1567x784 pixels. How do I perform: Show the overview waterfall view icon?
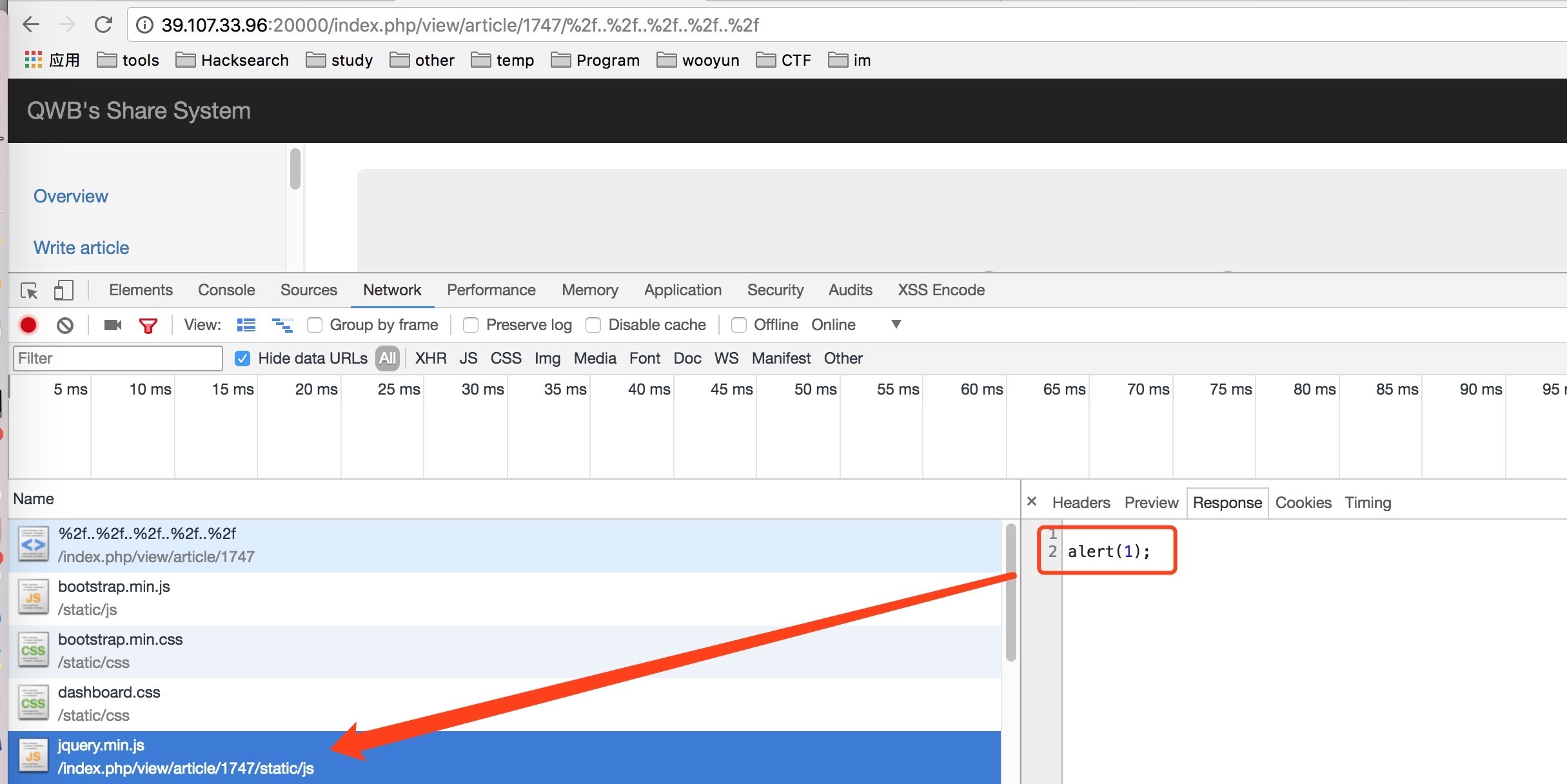pyautogui.click(x=282, y=325)
